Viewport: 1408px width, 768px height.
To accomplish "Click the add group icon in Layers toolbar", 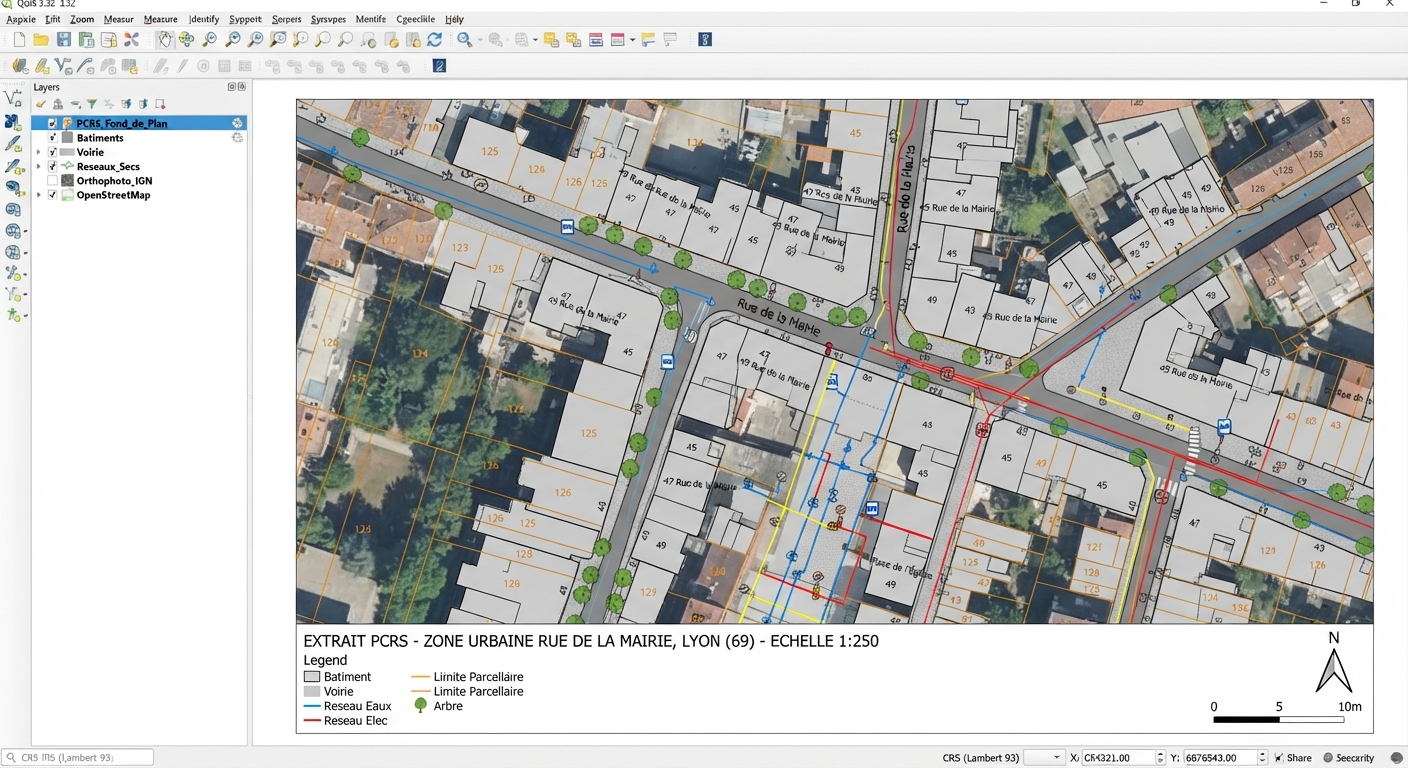I will point(58,104).
